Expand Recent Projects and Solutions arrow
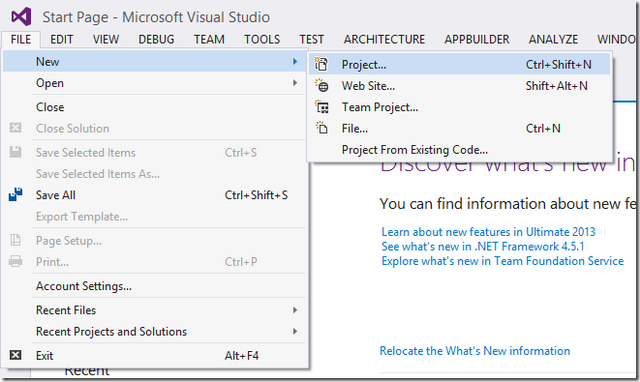 pyautogui.click(x=295, y=331)
